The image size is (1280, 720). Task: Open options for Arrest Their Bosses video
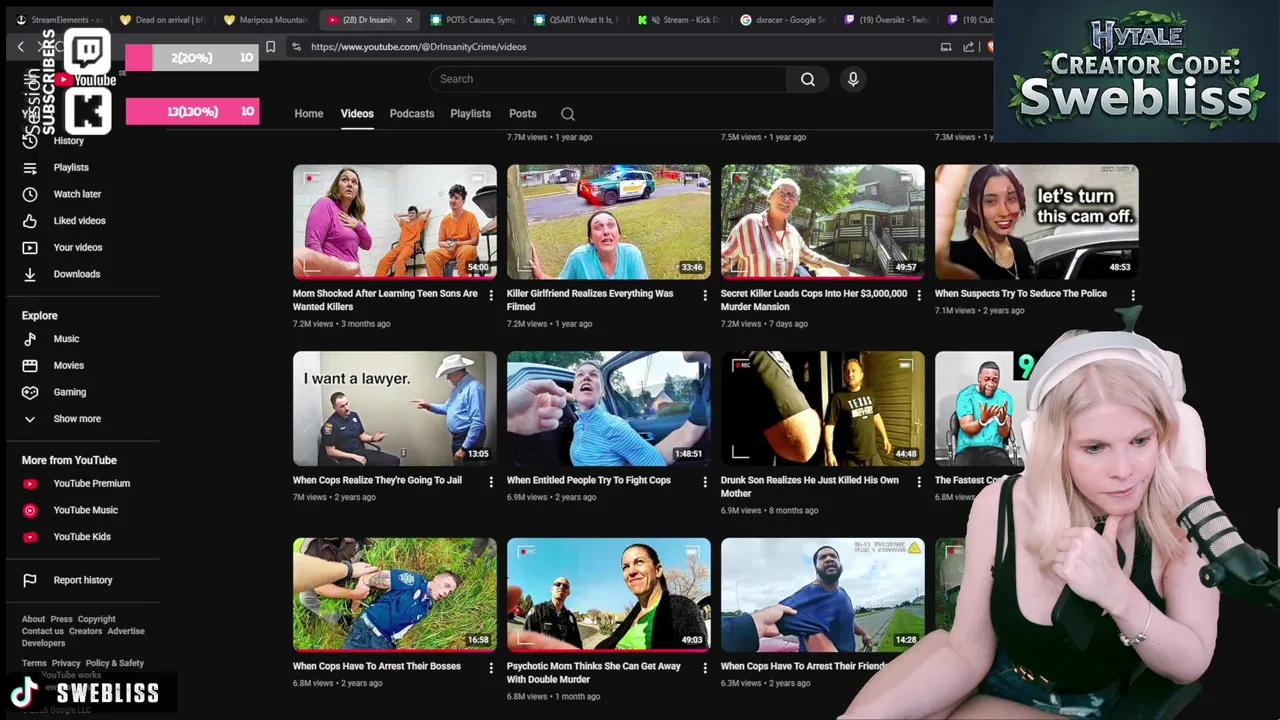tap(490, 668)
